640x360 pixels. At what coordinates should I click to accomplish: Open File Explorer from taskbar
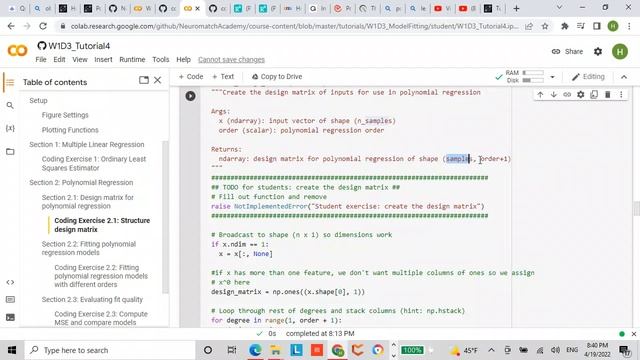pyautogui.click(x=276, y=350)
